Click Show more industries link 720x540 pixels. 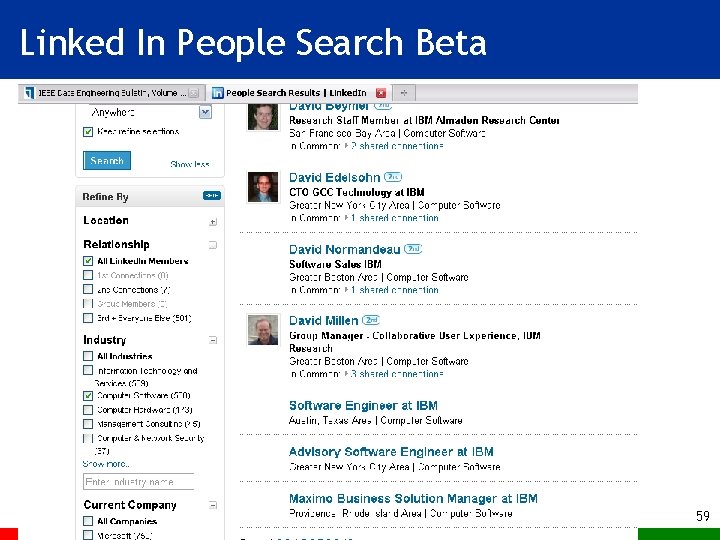106,464
